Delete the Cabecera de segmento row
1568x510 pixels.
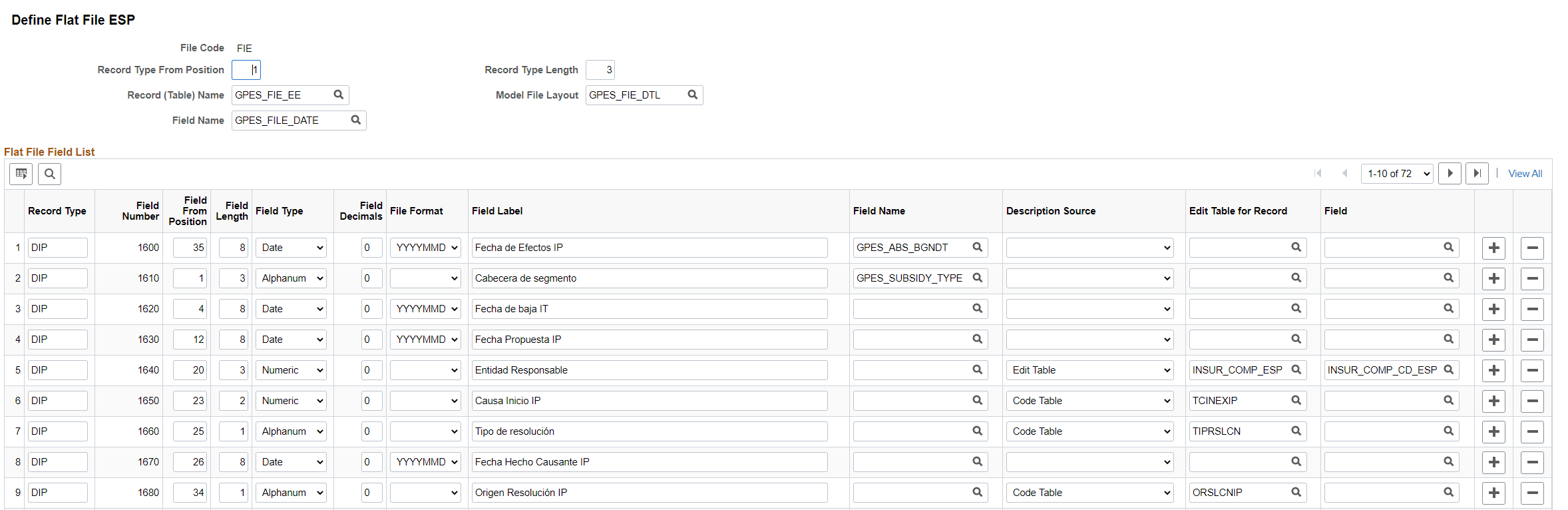(1532, 278)
